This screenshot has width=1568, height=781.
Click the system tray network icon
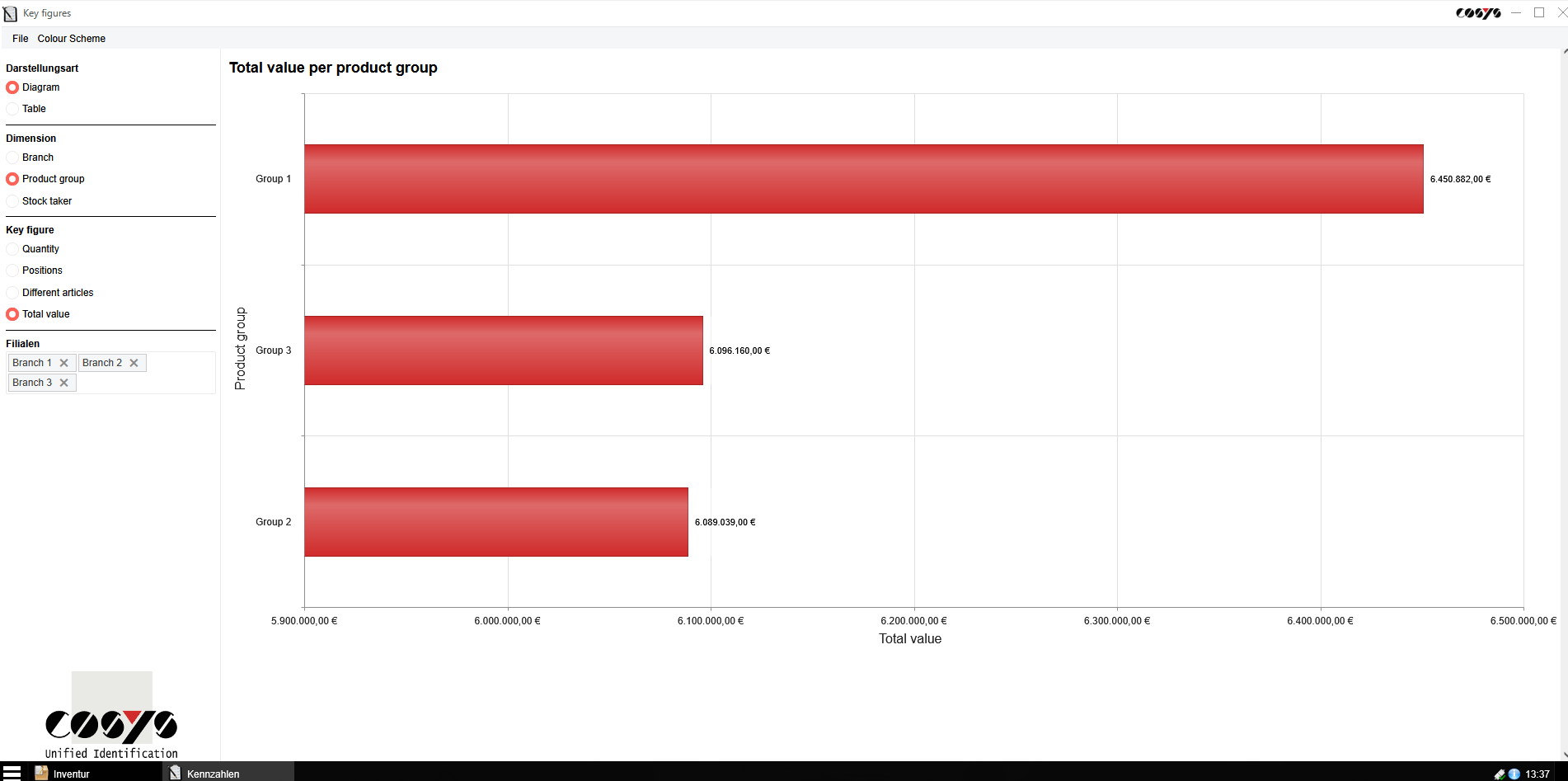click(1500, 774)
